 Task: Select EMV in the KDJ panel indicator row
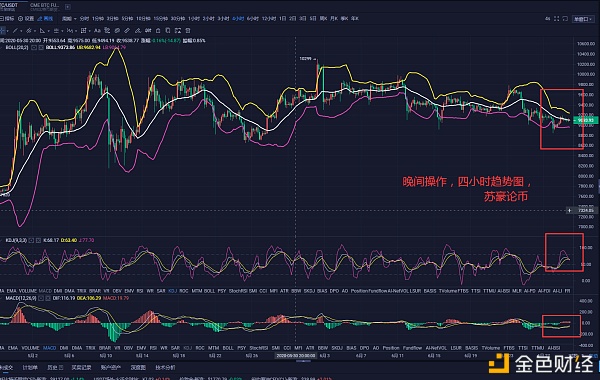(128, 291)
